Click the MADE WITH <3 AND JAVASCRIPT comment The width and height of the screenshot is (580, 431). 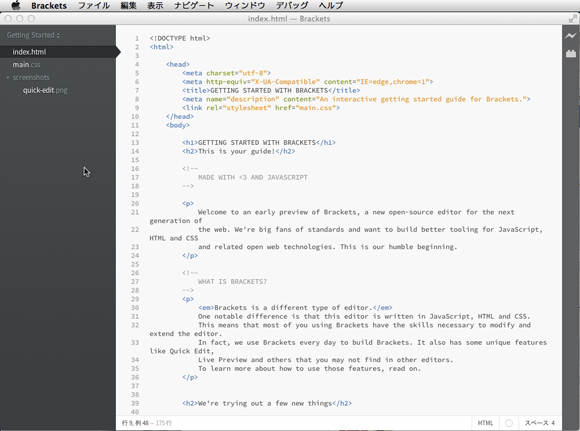(253, 177)
